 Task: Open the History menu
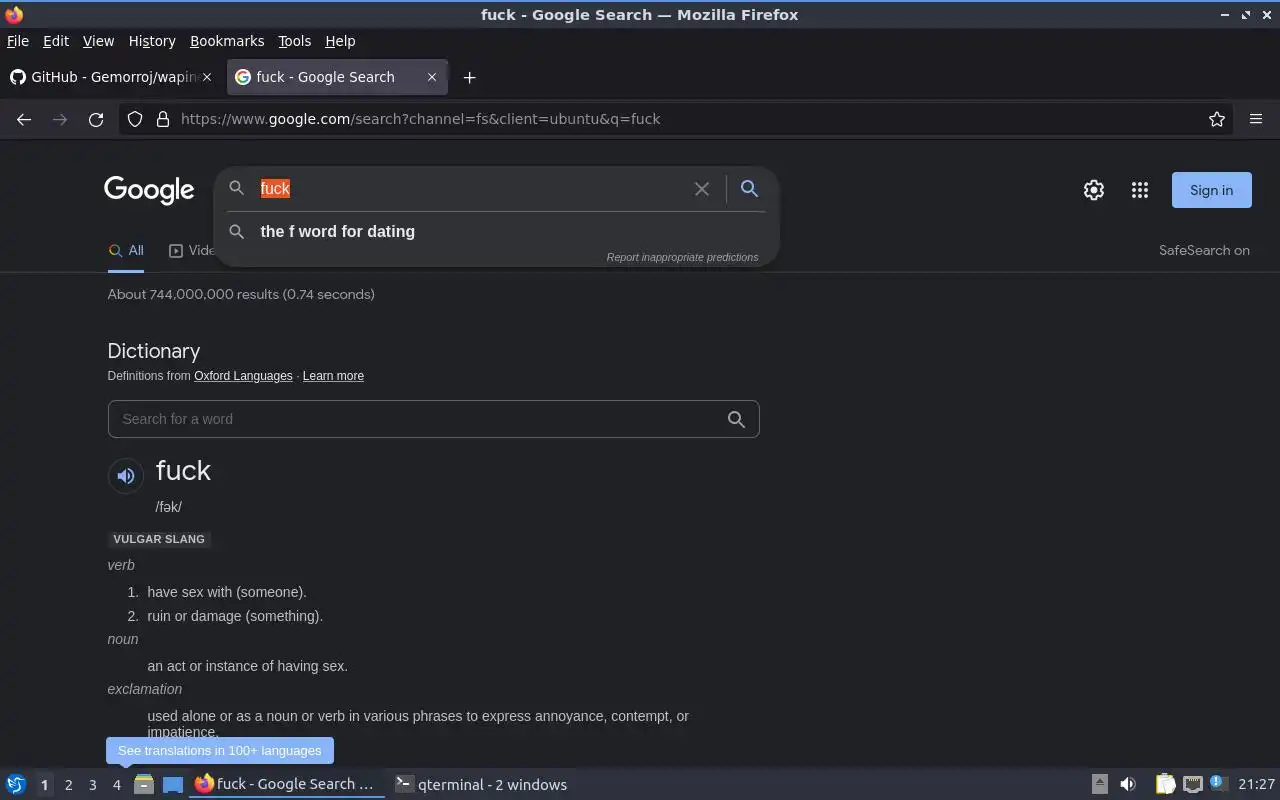click(152, 41)
